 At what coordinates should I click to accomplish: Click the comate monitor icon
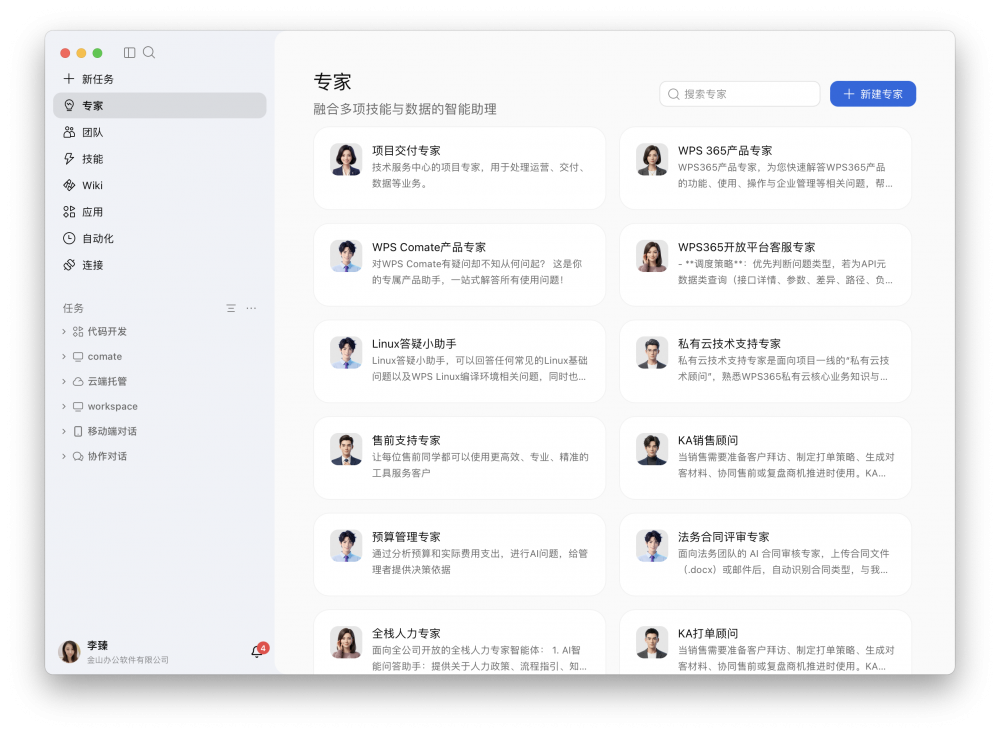pyautogui.click(x=78, y=356)
